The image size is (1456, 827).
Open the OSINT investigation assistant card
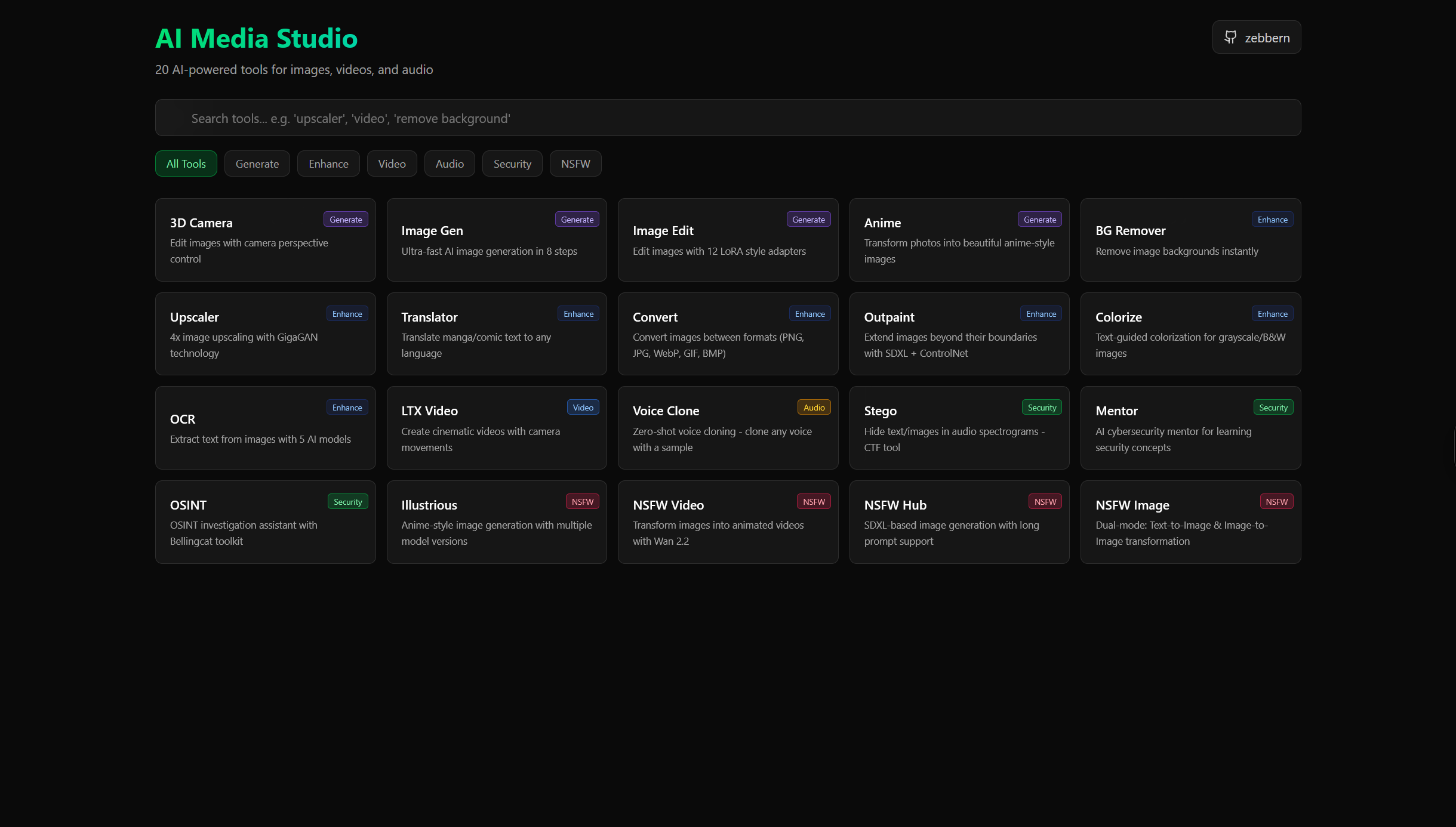pos(265,522)
